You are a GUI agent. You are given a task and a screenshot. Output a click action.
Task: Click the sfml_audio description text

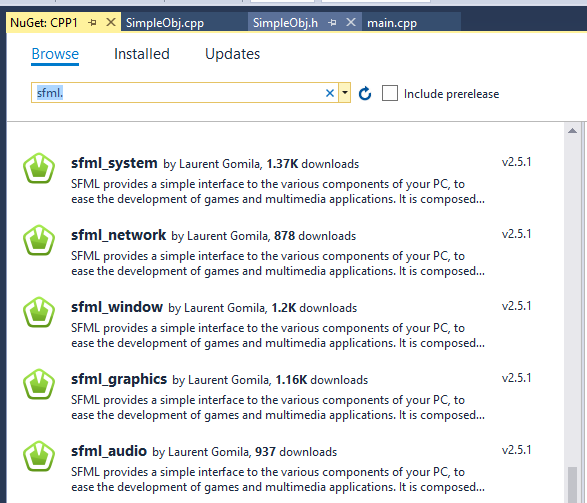278,479
